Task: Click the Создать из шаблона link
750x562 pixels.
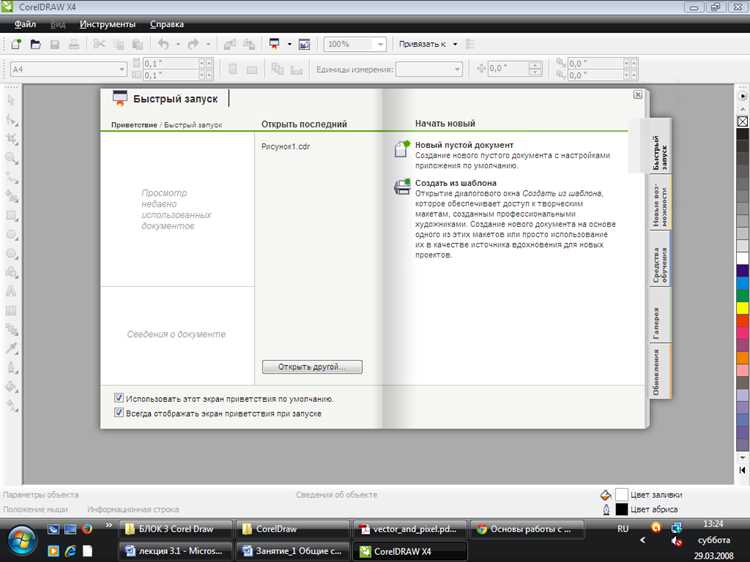Action: click(455, 183)
